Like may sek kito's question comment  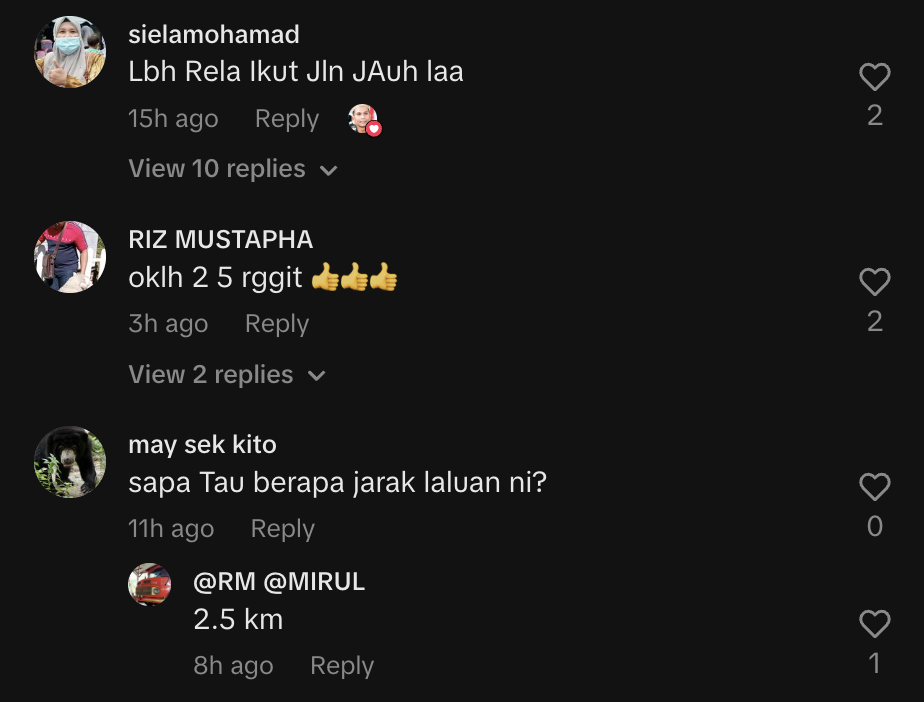tap(874, 487)
